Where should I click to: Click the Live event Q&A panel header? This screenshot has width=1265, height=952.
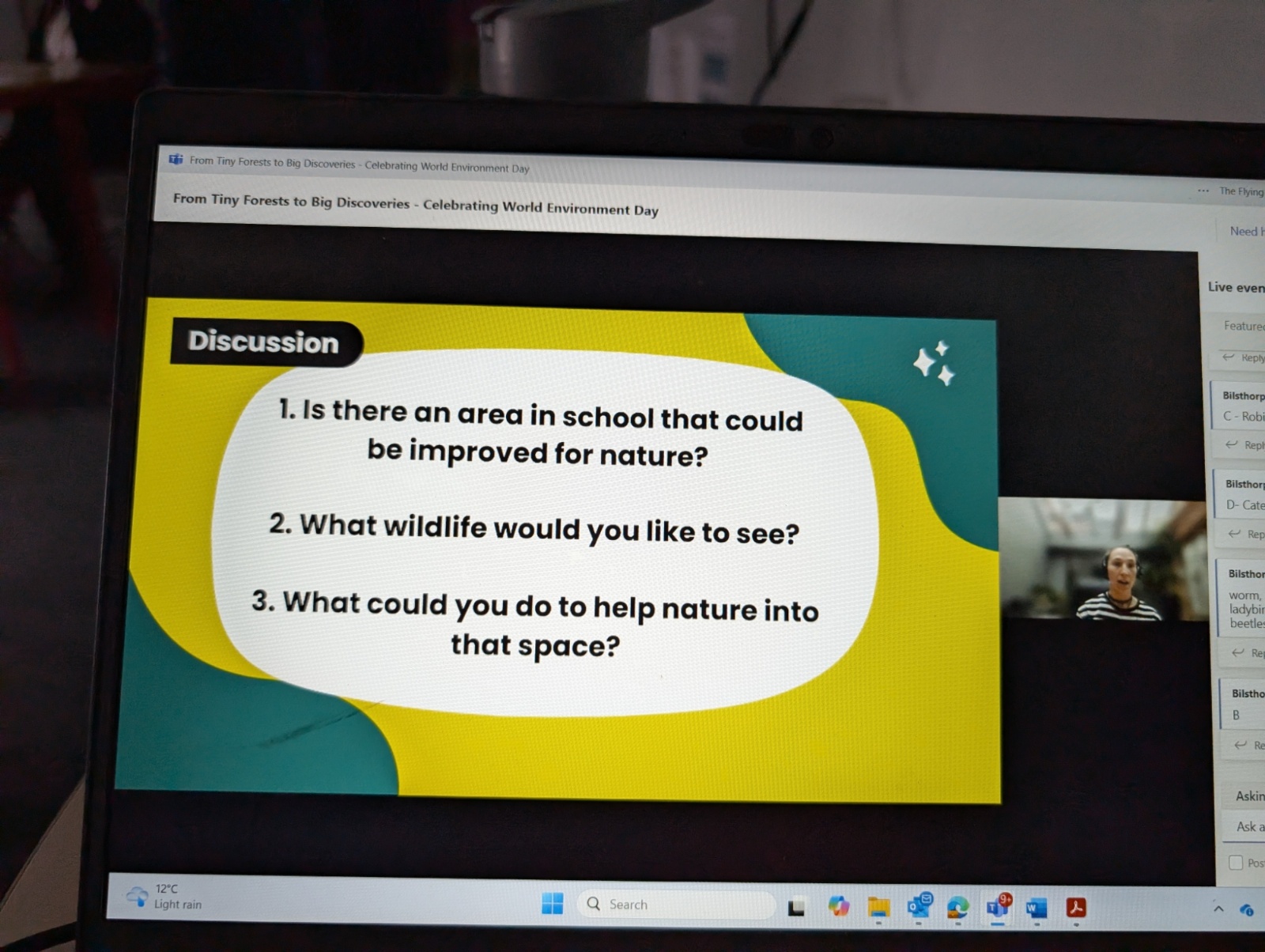pyautogui.click(x=1237, y=287)
